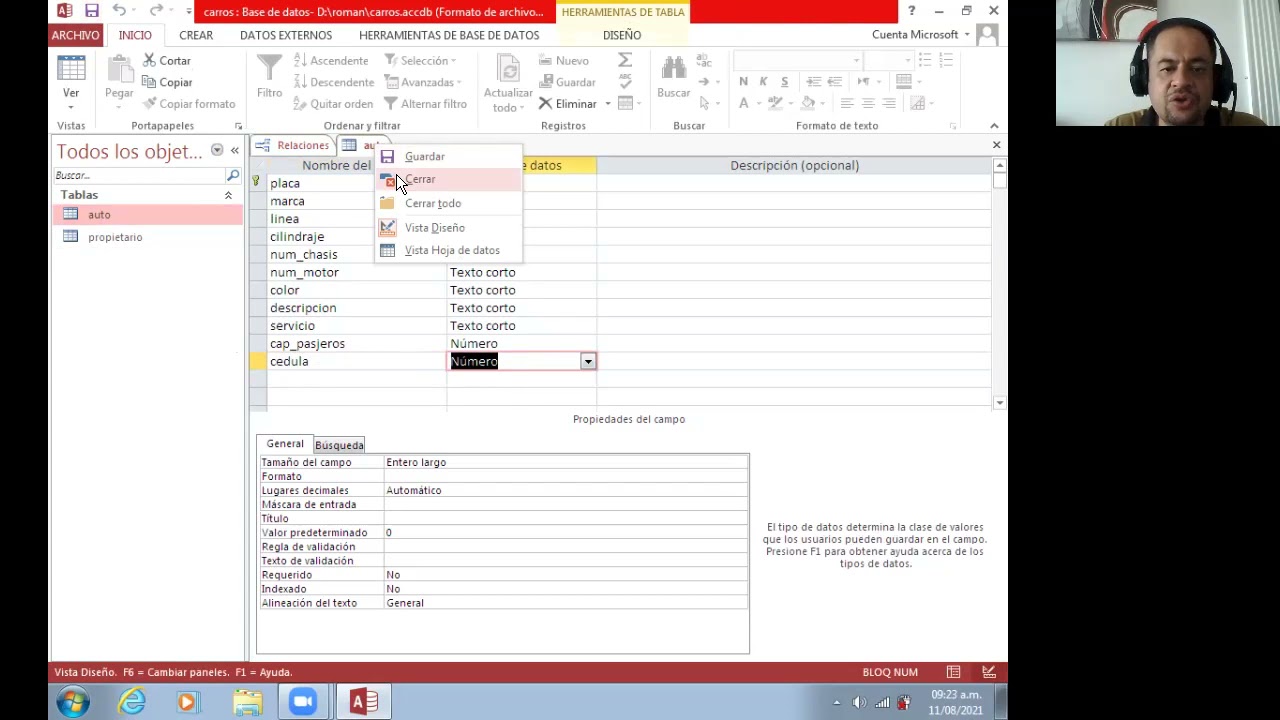
Task: Click the Copiar button
Action: 167,83
